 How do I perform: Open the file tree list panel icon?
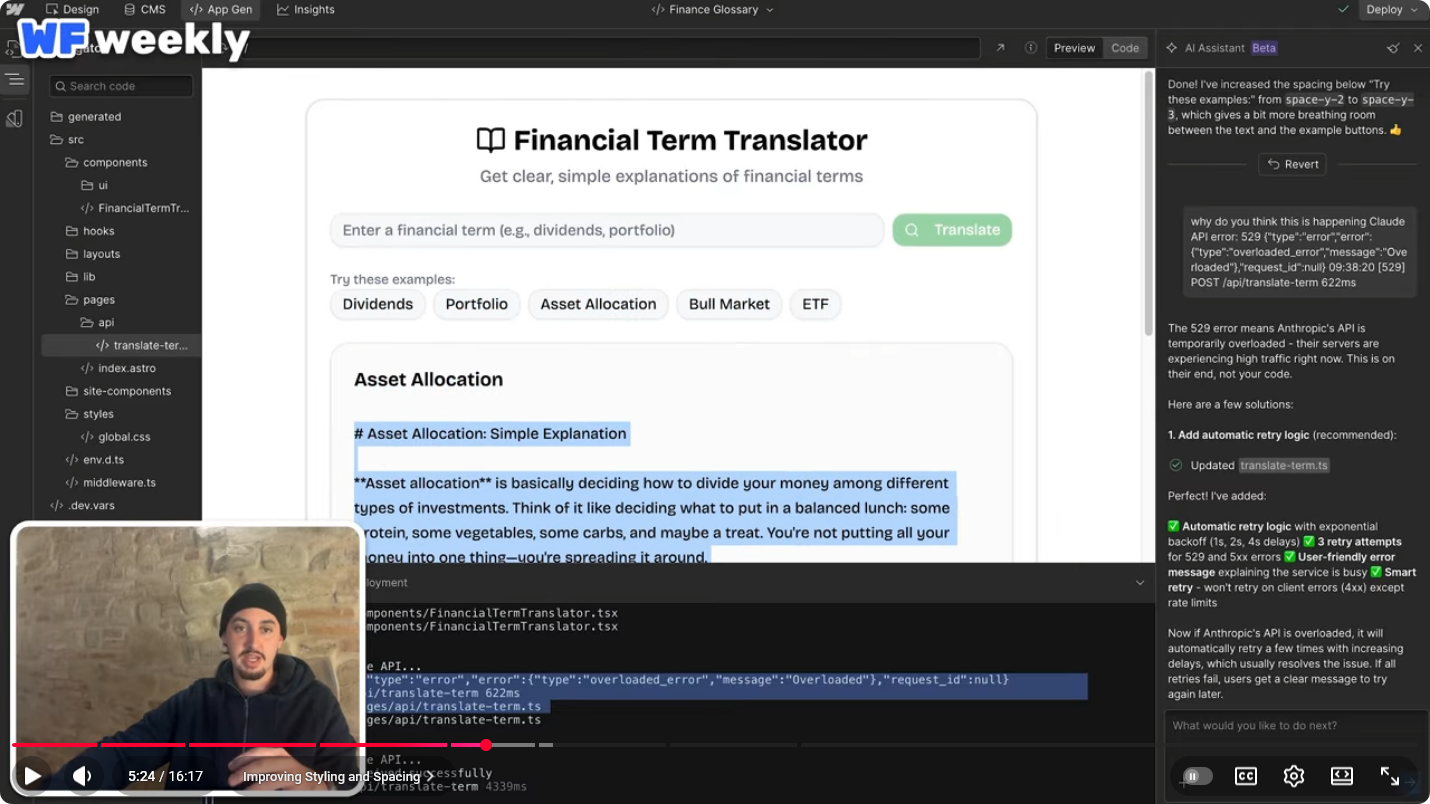click(x=15, y=80)
